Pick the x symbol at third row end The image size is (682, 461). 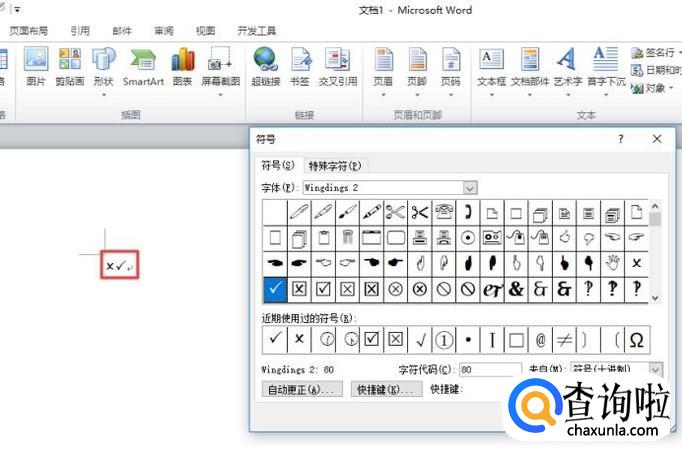coord(637,263)
